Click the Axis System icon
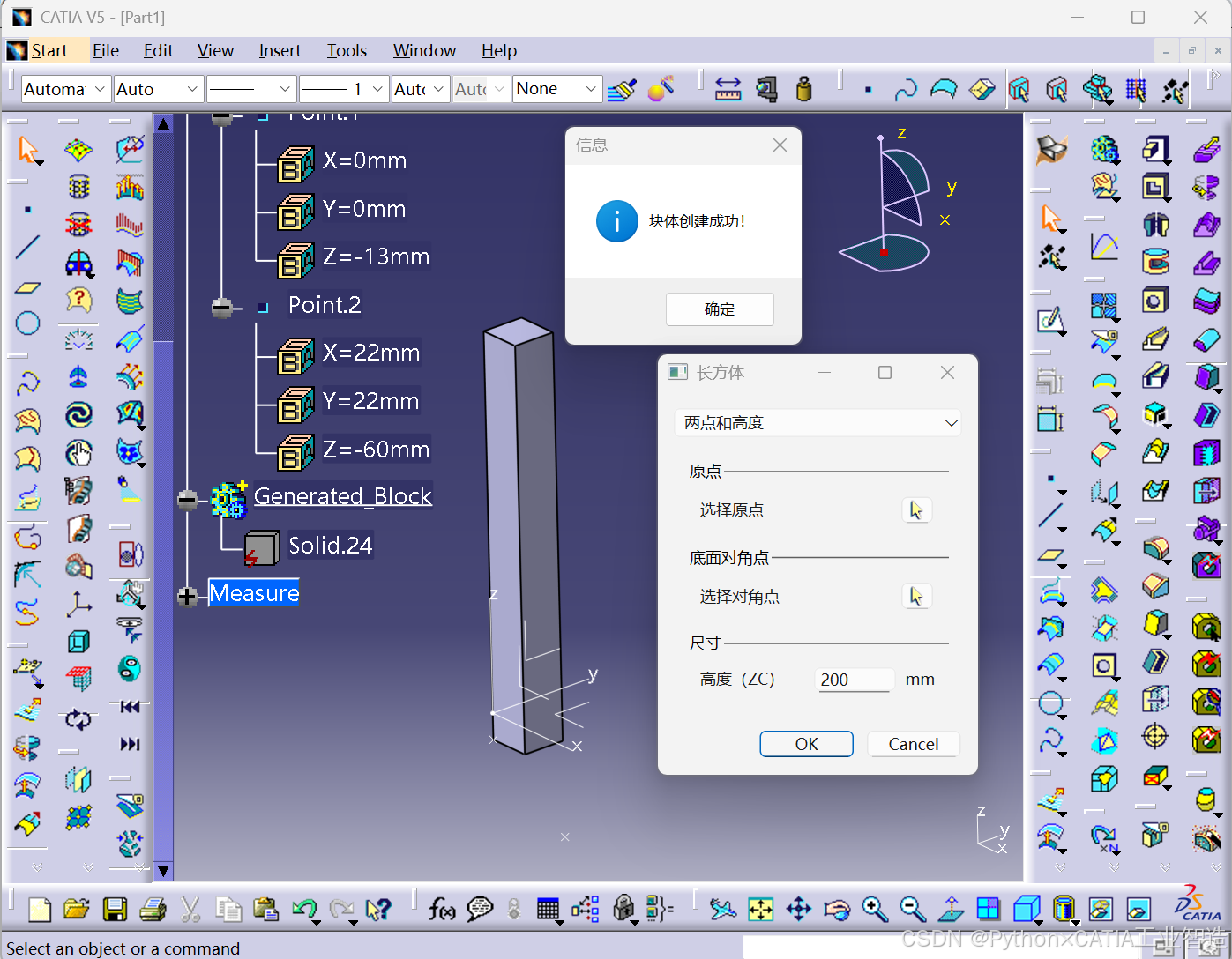Screen dimensions: 1232x959 coord(78,604)
